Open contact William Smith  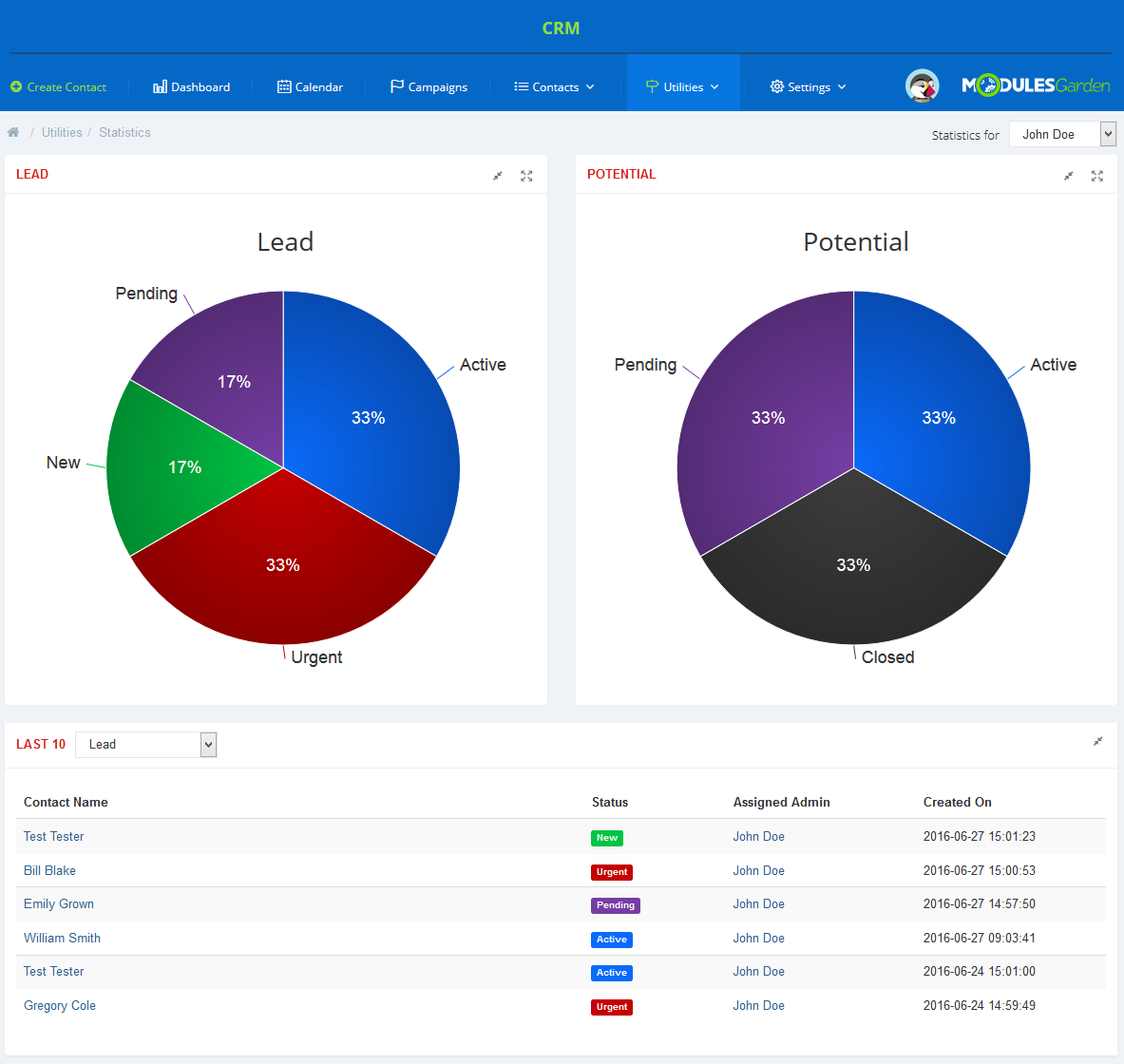pyautogui.click(x=62, y=938)
